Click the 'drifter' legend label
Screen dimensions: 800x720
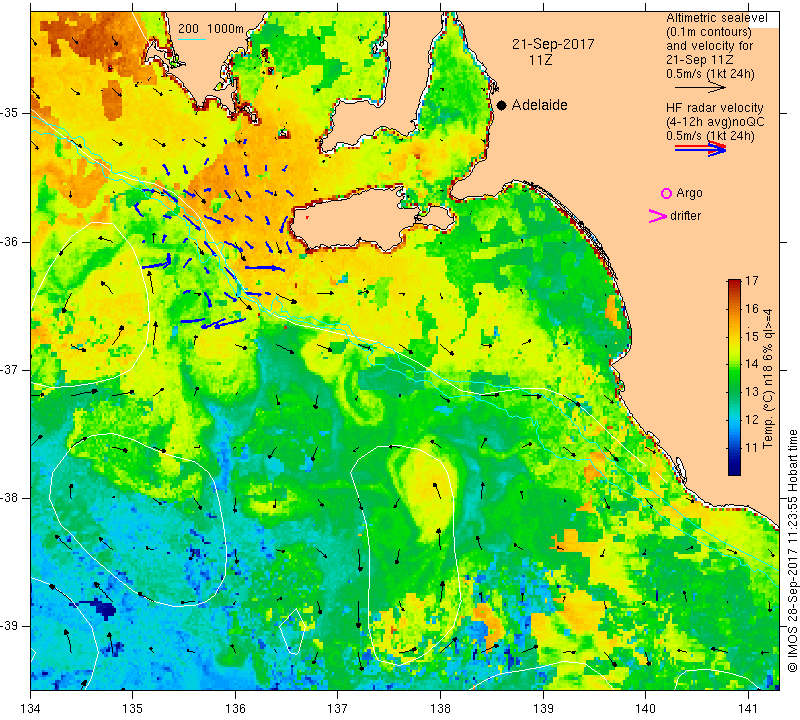click(685, 216)
